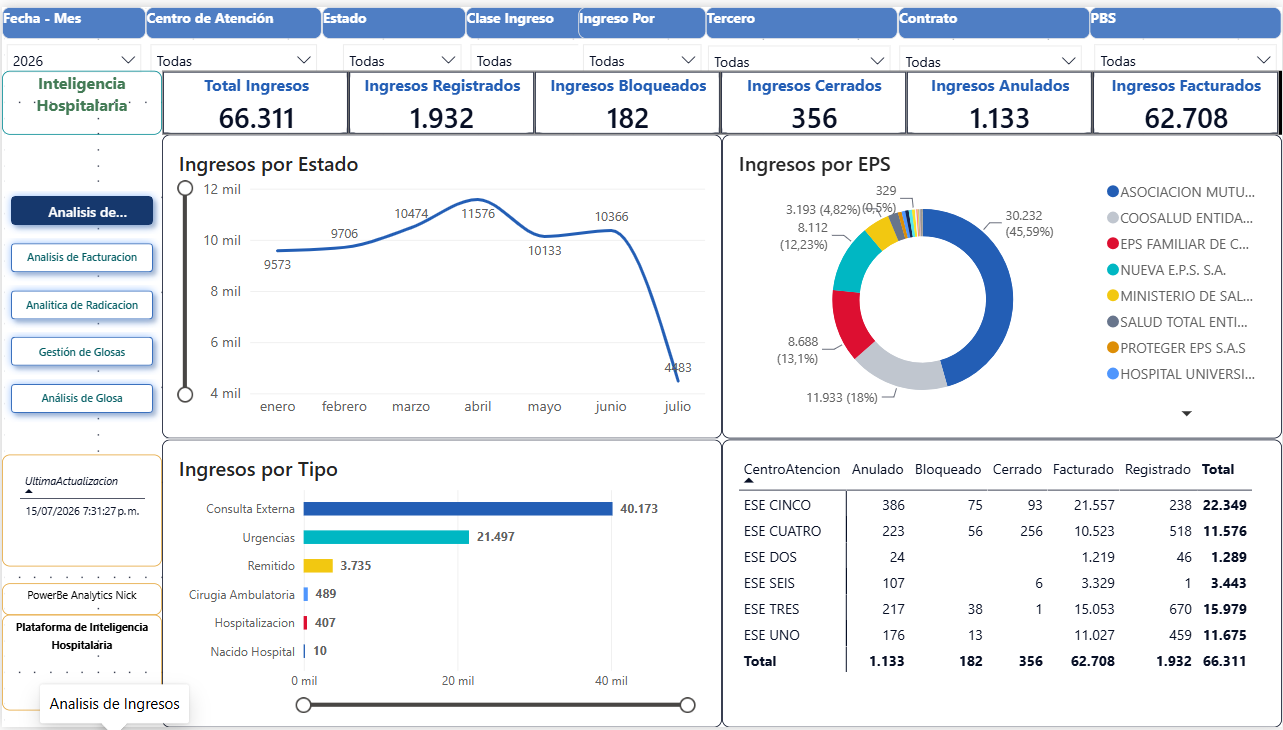Click the Inteligencia Hospitalaria logo card

tap(82, 103)
